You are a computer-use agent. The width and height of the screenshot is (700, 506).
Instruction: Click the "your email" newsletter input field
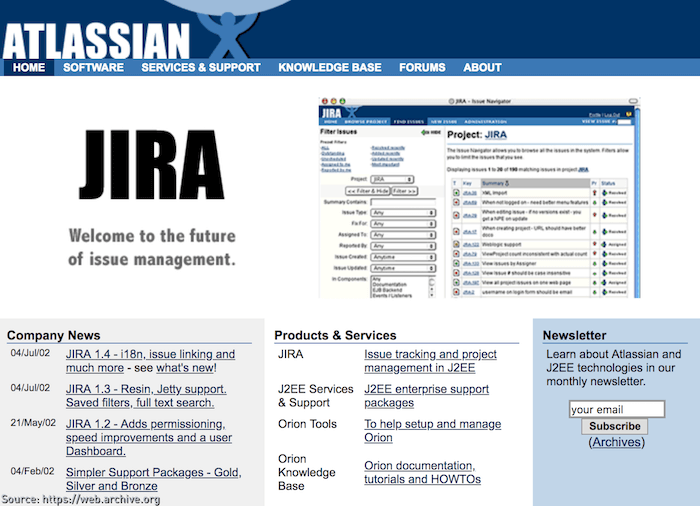pos(617,409)
